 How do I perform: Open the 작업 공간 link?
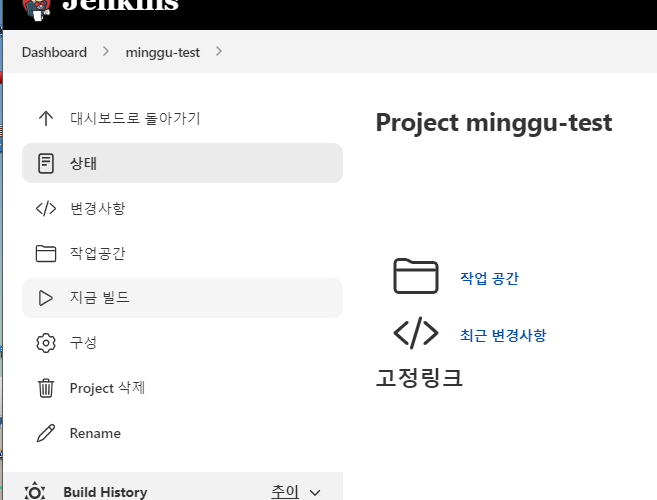coord(489,278)
